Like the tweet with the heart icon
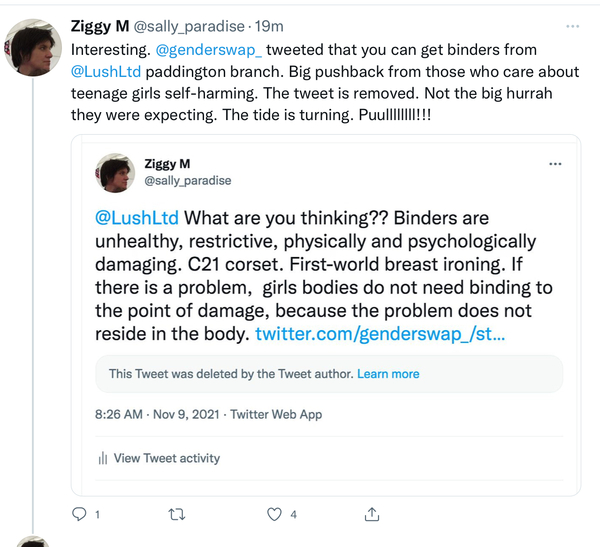Image resolution: width=600 pixels, height=547 pixels. pyautogui.click(x=274, y=514)
